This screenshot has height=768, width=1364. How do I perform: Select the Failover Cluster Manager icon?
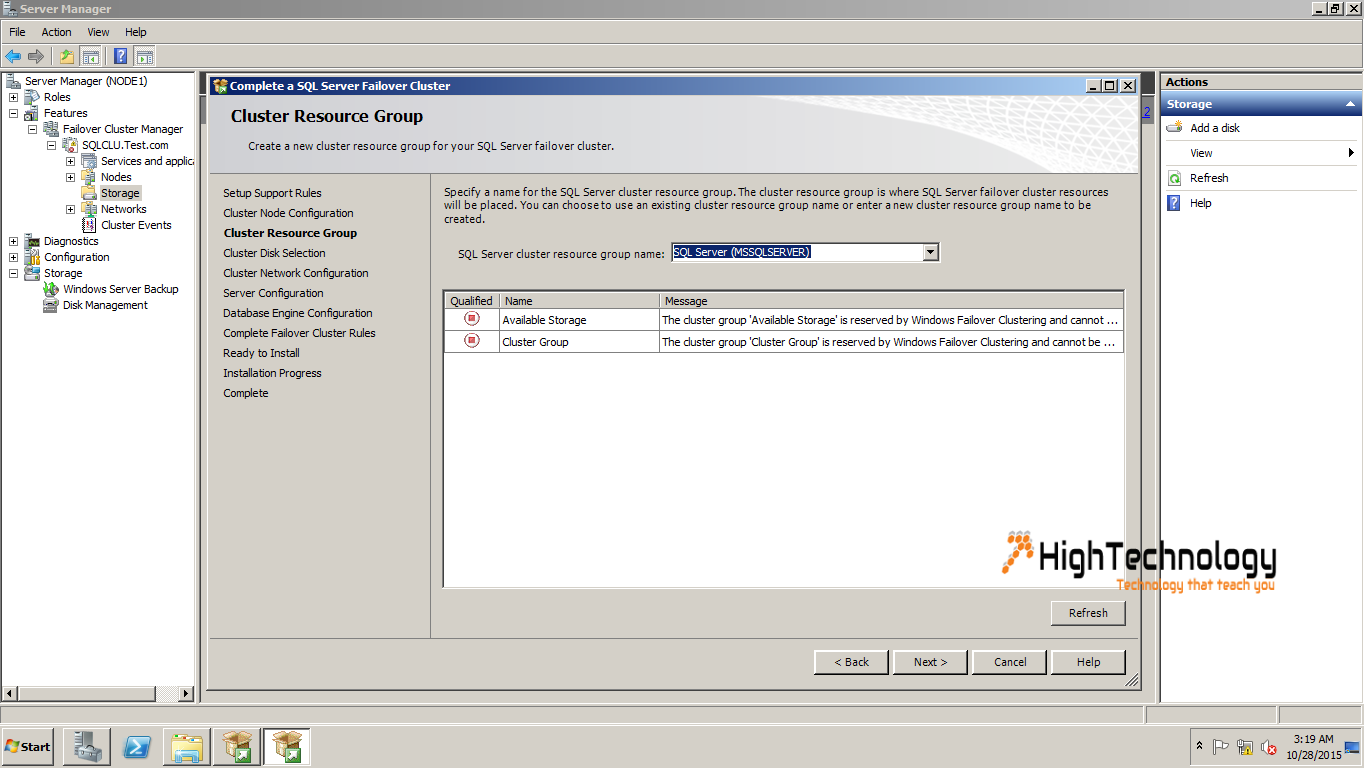pyautogui.click(x=51, y=129)
